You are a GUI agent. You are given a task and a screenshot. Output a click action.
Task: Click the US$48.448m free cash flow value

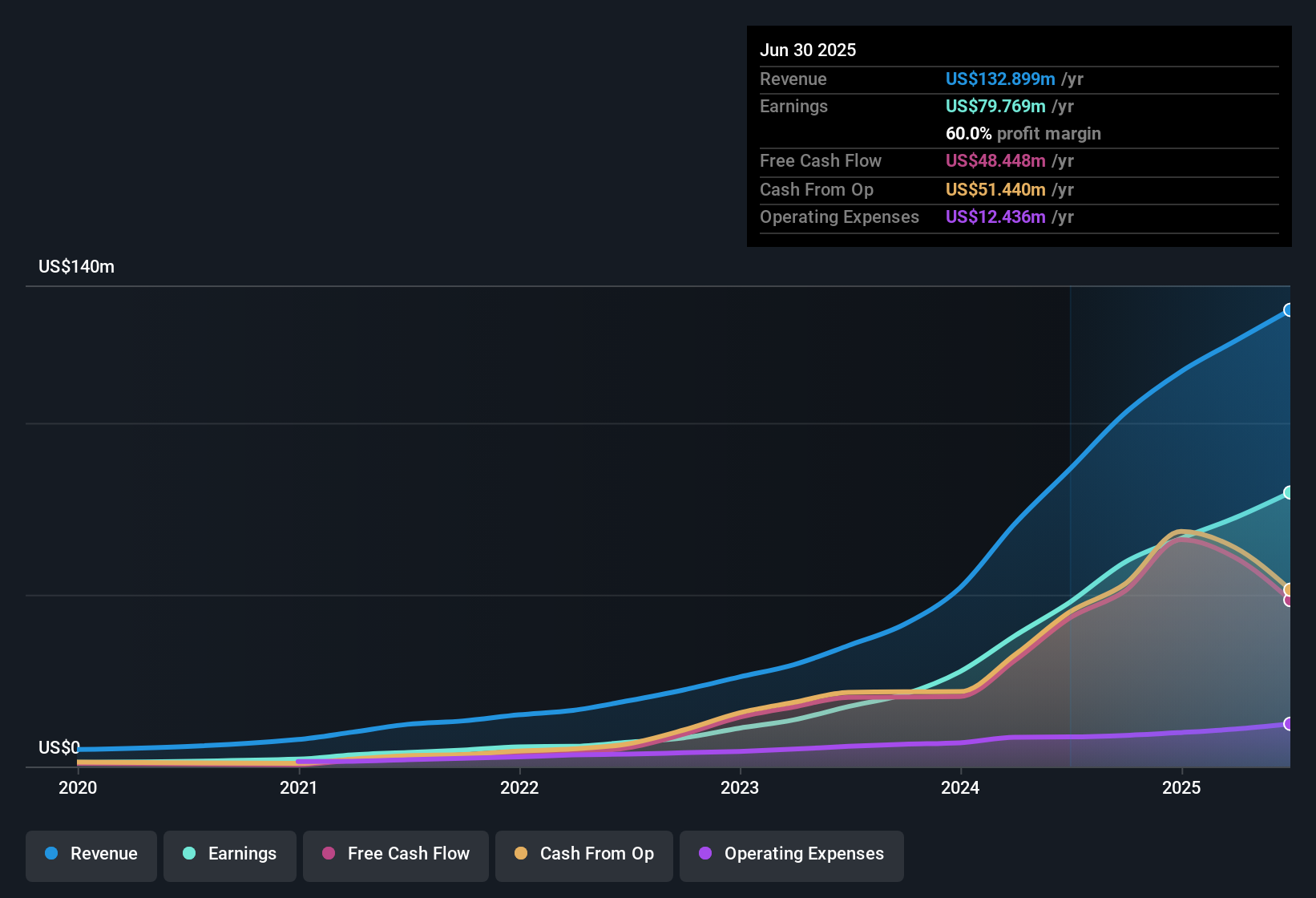[x=995, y=161]
